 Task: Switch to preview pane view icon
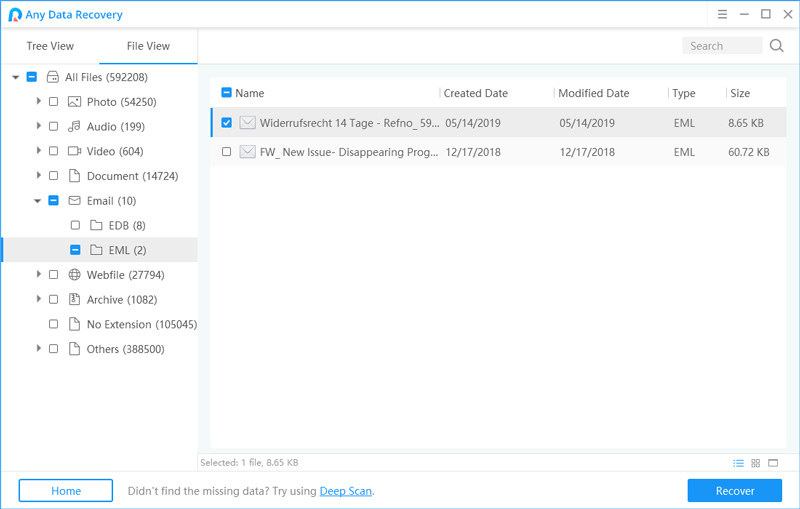pos(773,463)
